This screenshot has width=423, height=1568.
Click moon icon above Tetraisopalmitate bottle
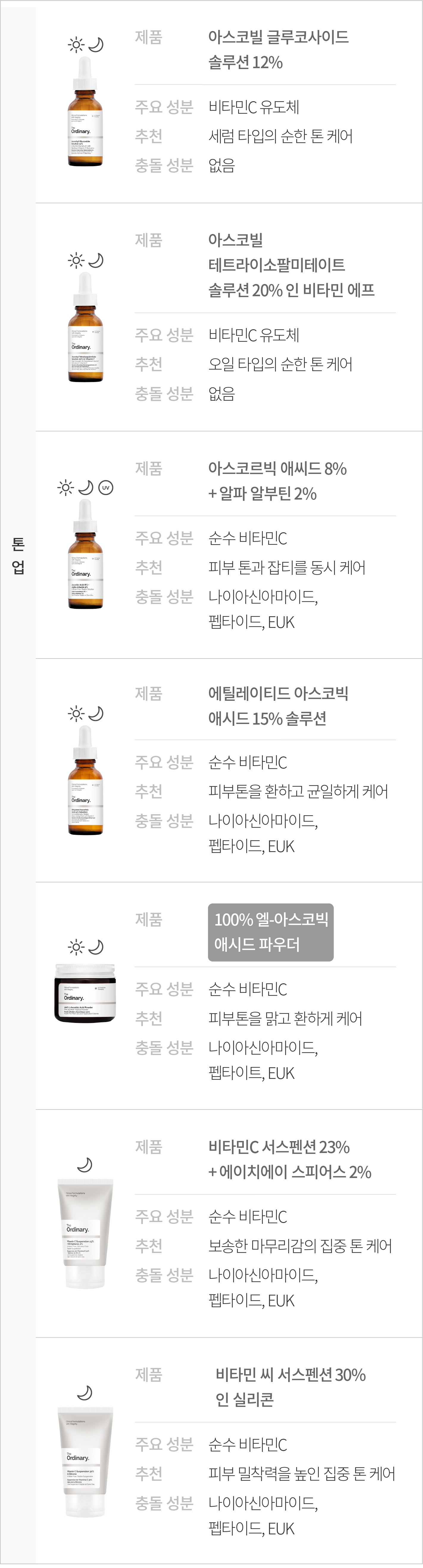click(96, 260)
